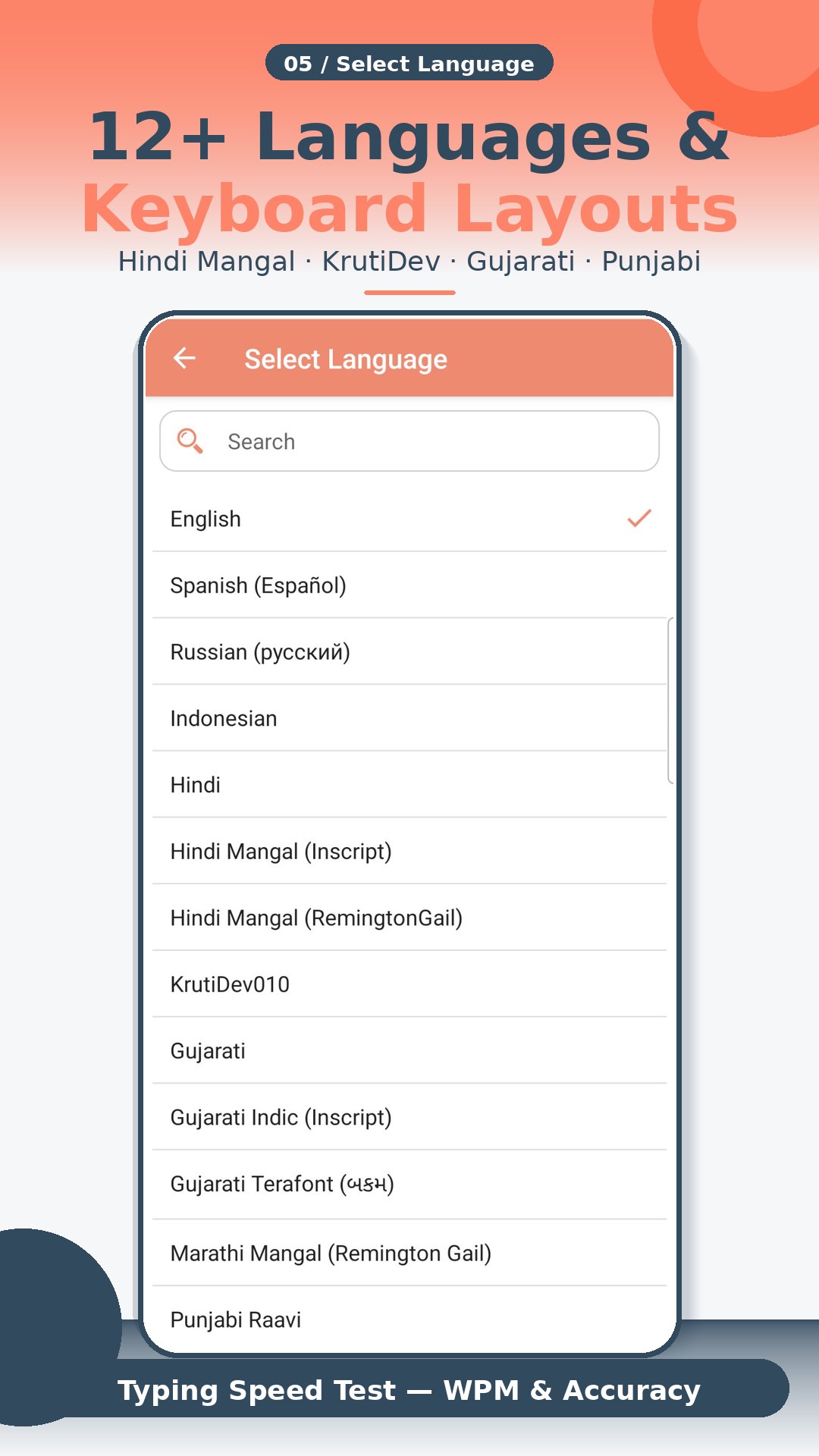Click the list scrollbar handle
The width and height of the screenshot is (819, 1456).
tap(670, 701)
